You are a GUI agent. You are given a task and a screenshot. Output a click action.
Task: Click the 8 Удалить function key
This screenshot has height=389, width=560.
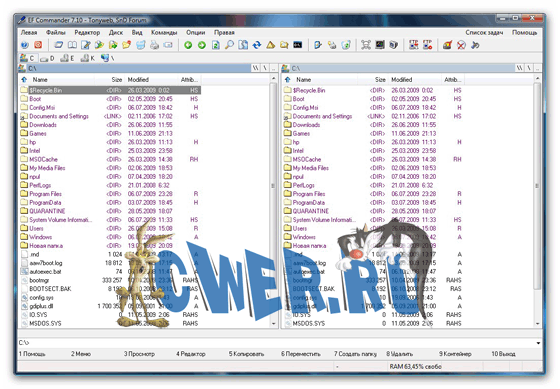click(x=400, y=354)
